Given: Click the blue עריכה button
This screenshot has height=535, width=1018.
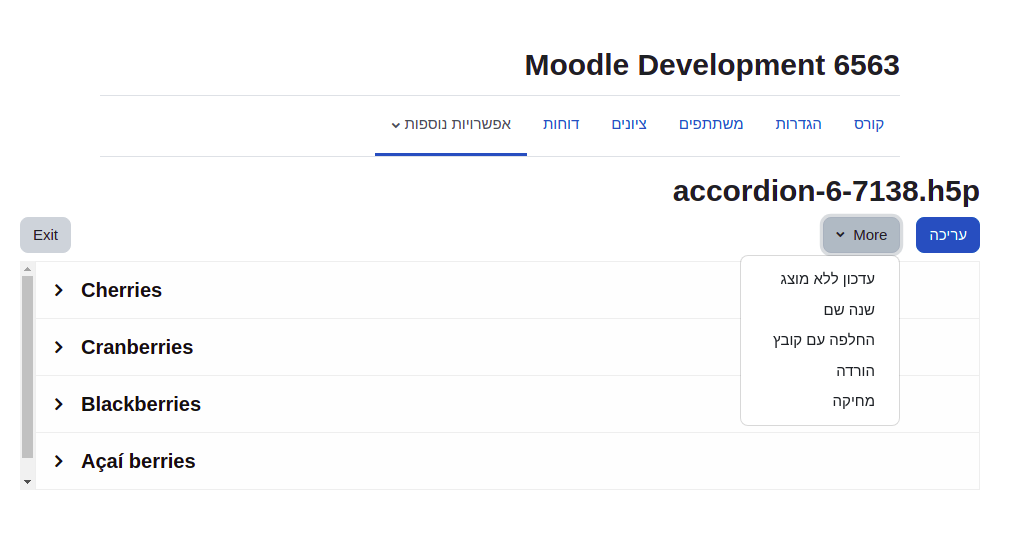Looking at the screenshot, I should (948, 235).
